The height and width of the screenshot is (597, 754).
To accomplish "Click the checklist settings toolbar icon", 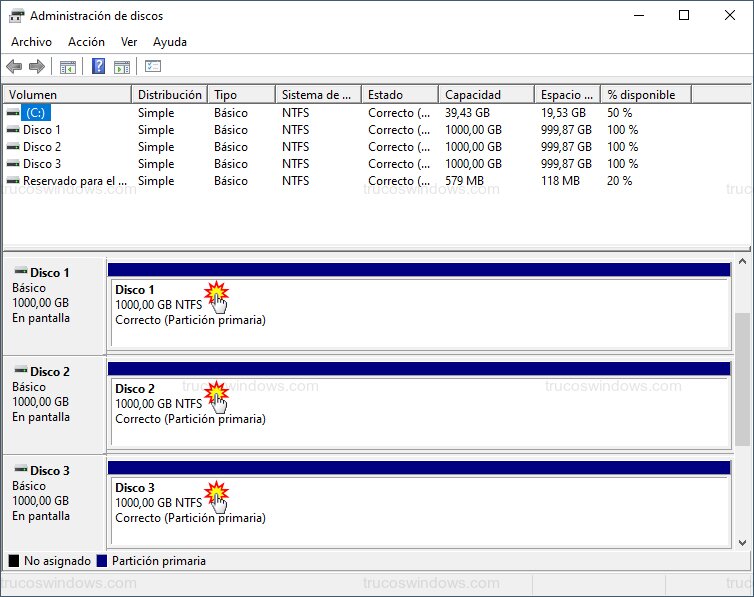I will pyautogui.click(x=153, y=67).
